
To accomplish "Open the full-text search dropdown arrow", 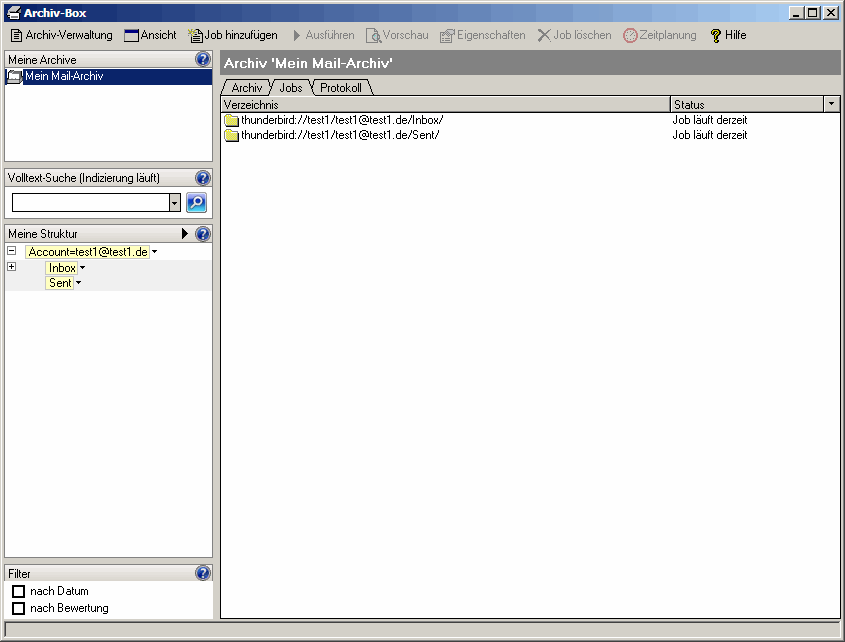I will [175, 203].
